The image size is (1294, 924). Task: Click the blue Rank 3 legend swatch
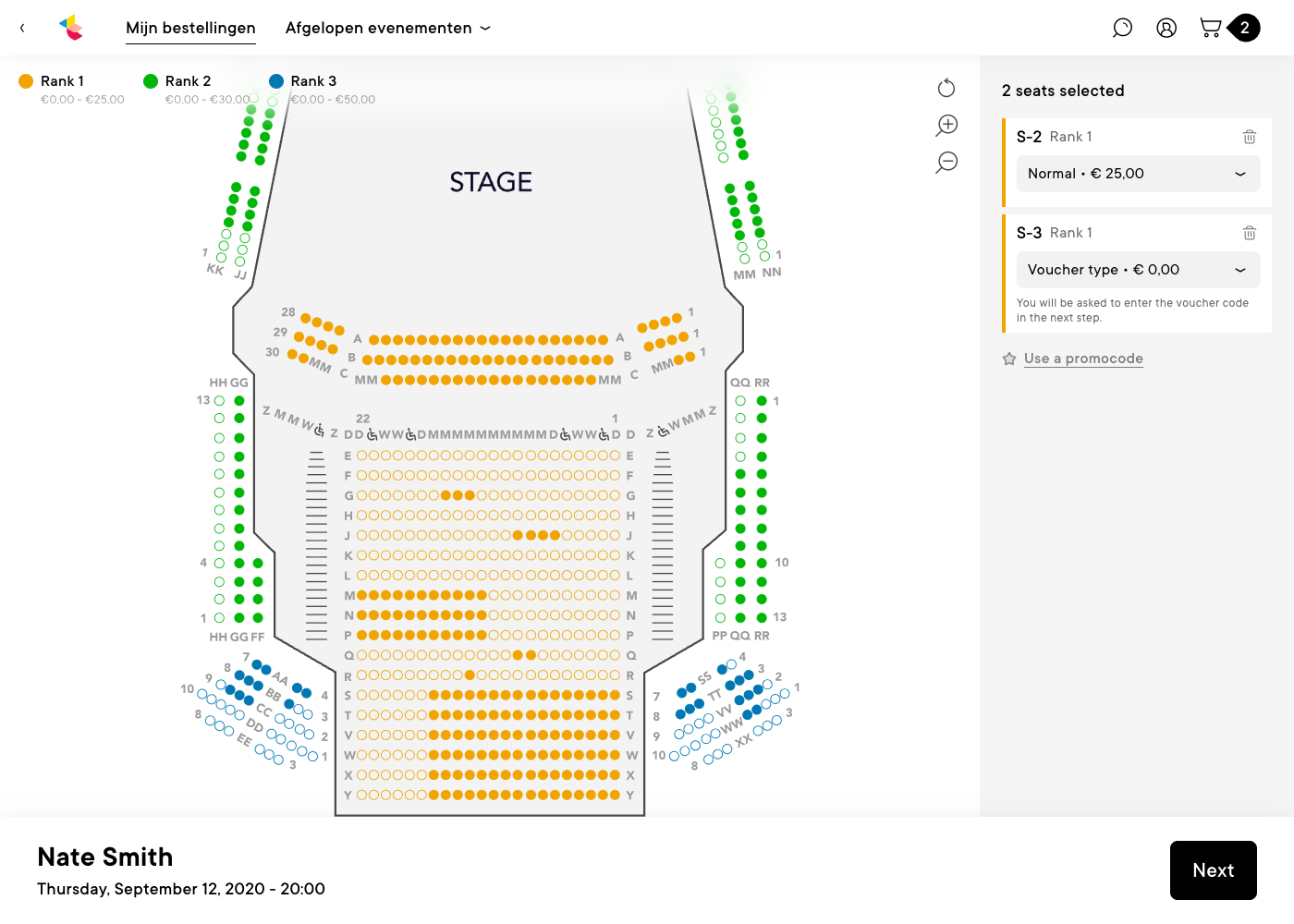coord(276,81)
